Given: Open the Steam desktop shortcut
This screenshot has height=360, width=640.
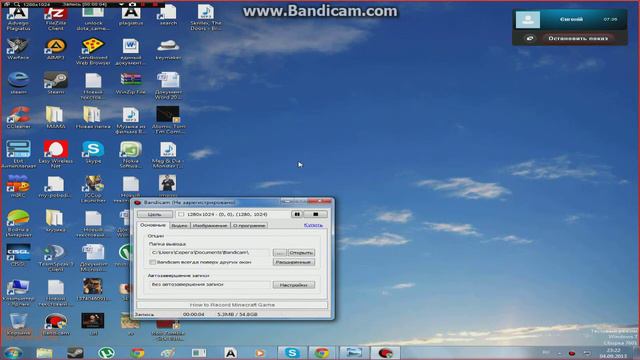Looking at the screenshot, I should (56, 83).
